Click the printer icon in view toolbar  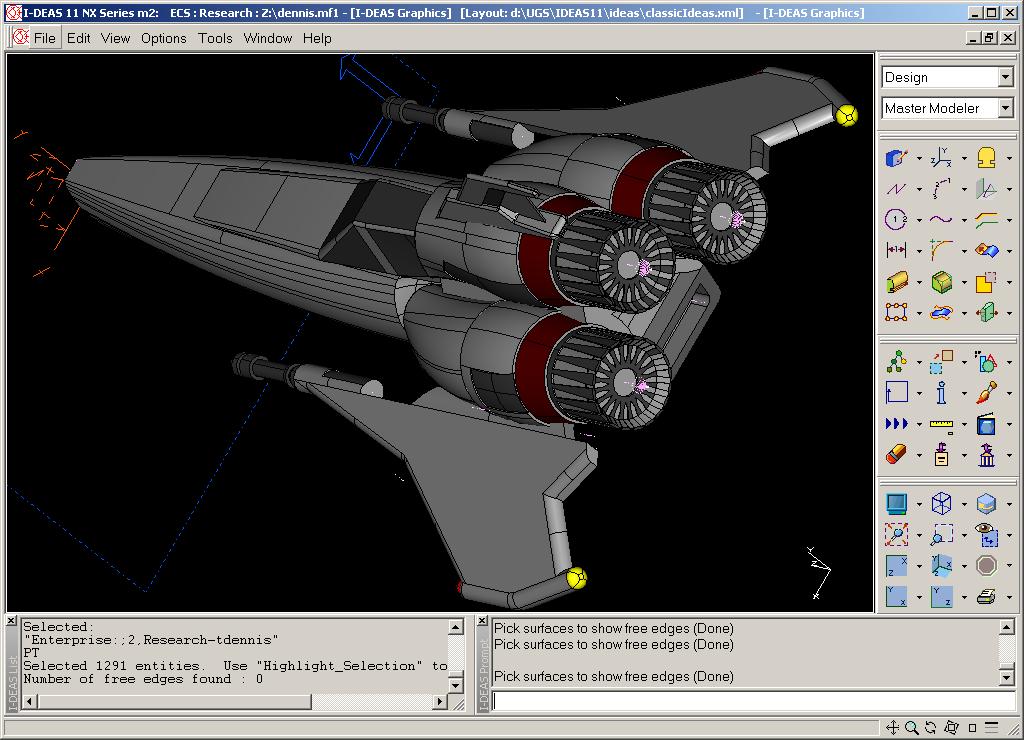click(x=986, y=597)
